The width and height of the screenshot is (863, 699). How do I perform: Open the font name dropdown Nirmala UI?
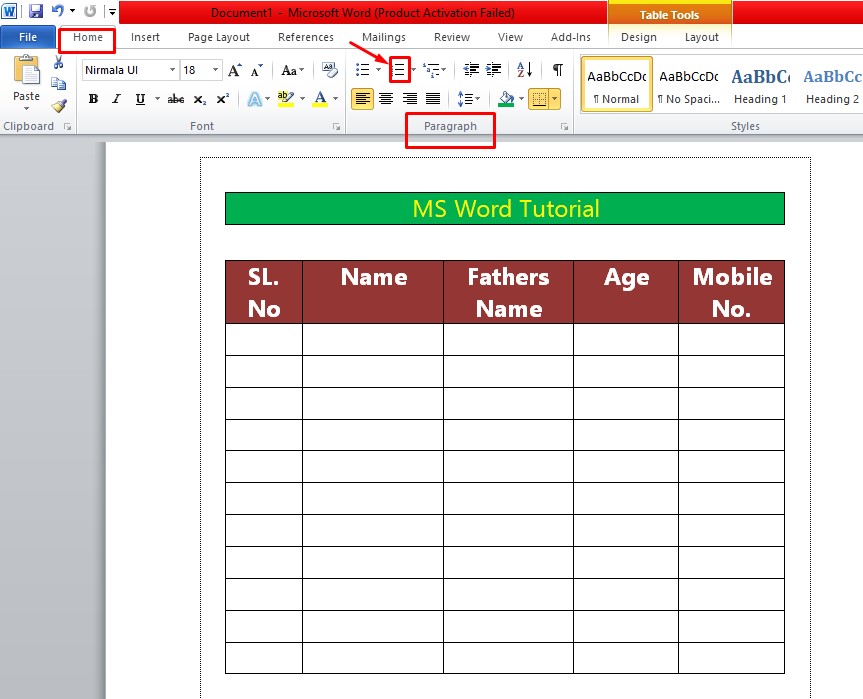point(130,70)
